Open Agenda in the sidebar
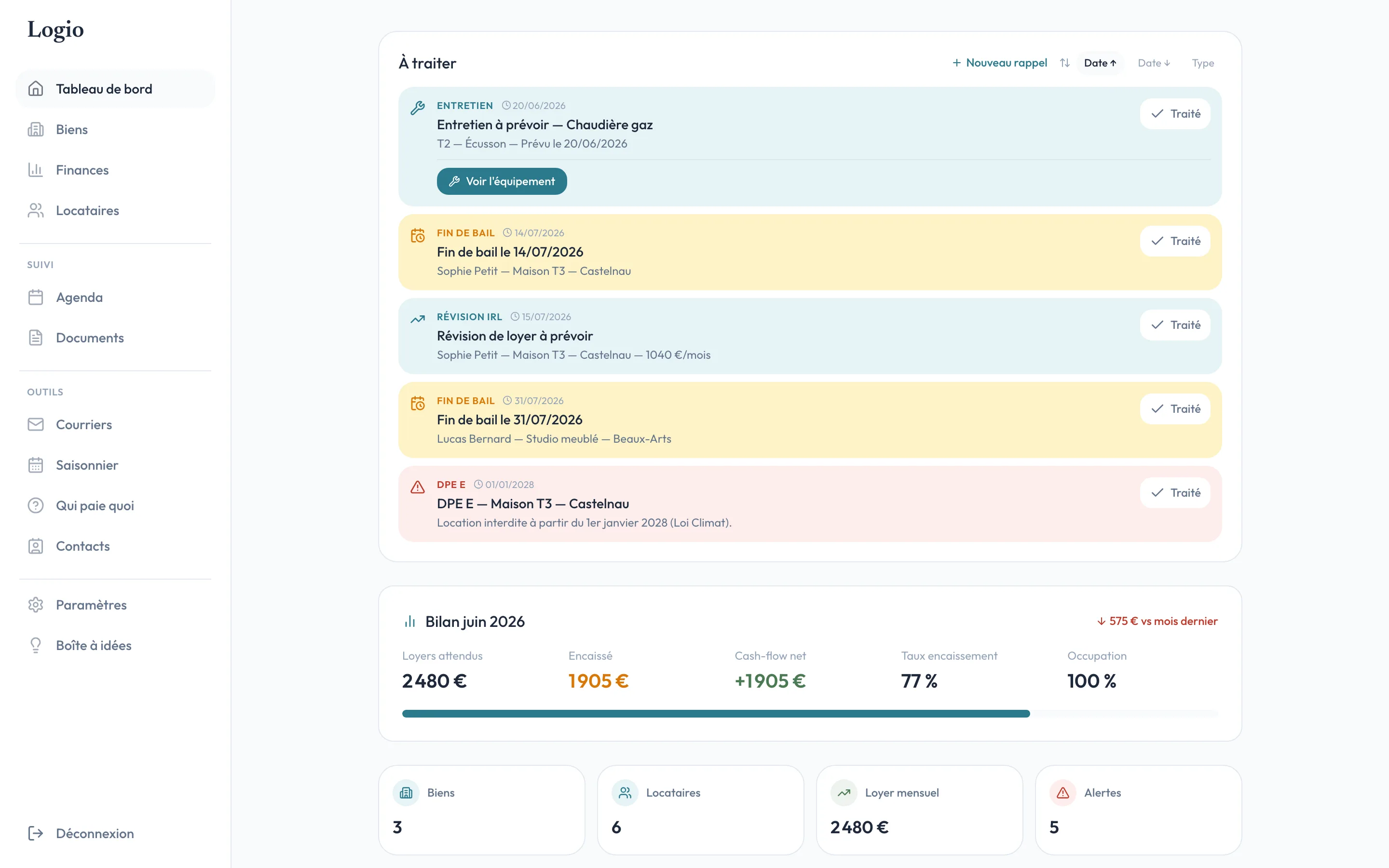Screen dimensions: 1389x868 [115, 298]
